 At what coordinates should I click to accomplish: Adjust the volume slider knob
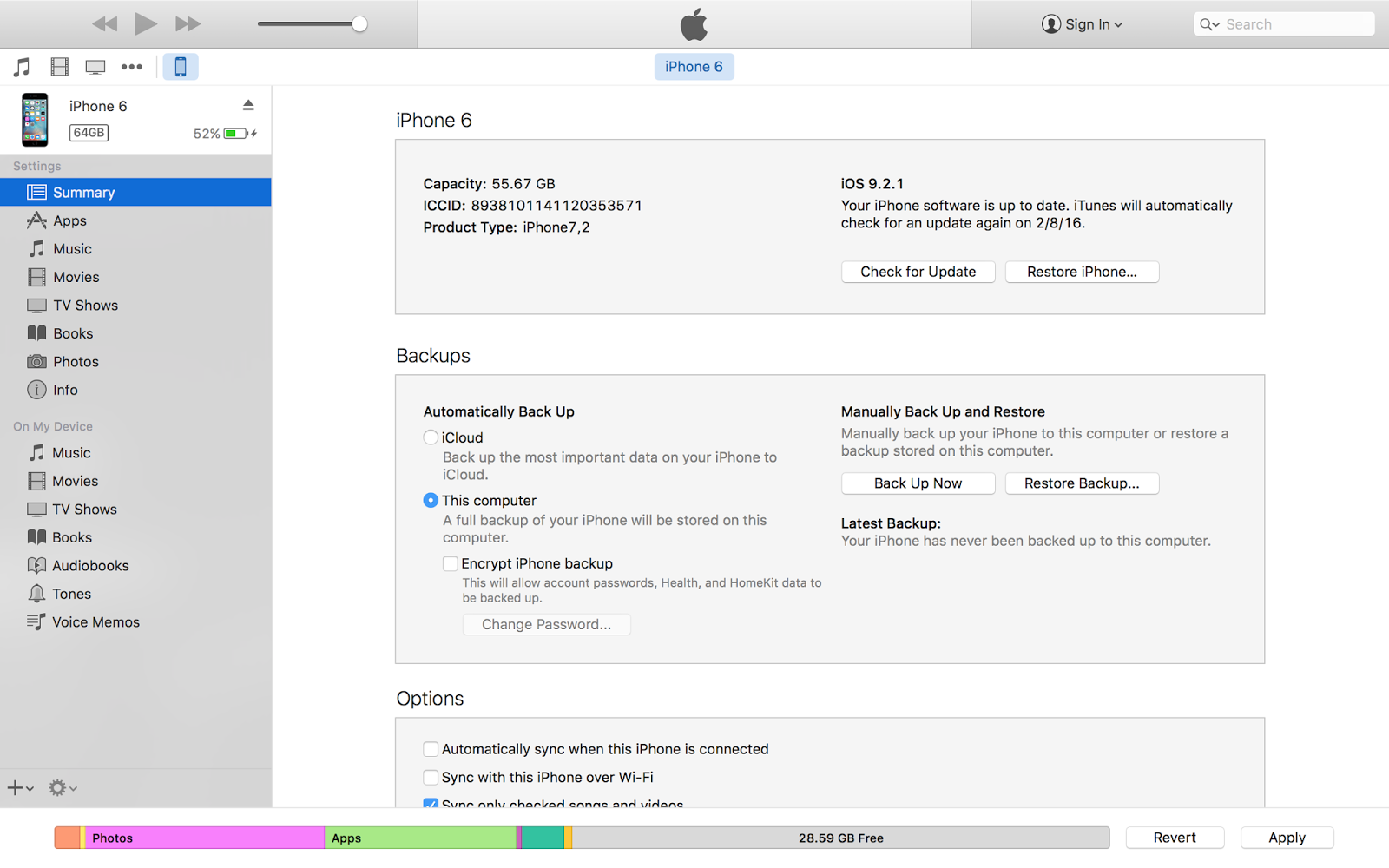[x=359, y=24]
